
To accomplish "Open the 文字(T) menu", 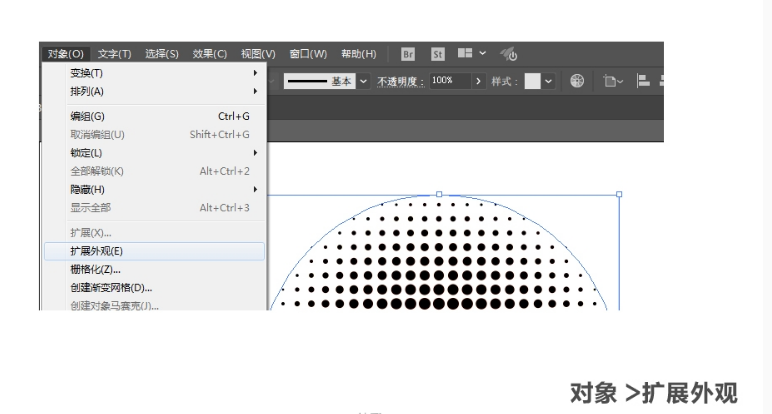I will coord(114,54).
